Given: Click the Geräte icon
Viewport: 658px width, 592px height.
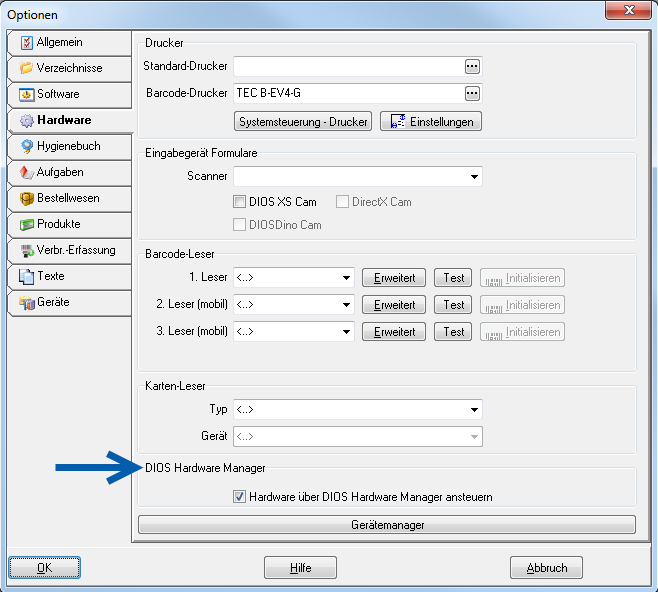Looking at the screenshot, I should point(26,303).
